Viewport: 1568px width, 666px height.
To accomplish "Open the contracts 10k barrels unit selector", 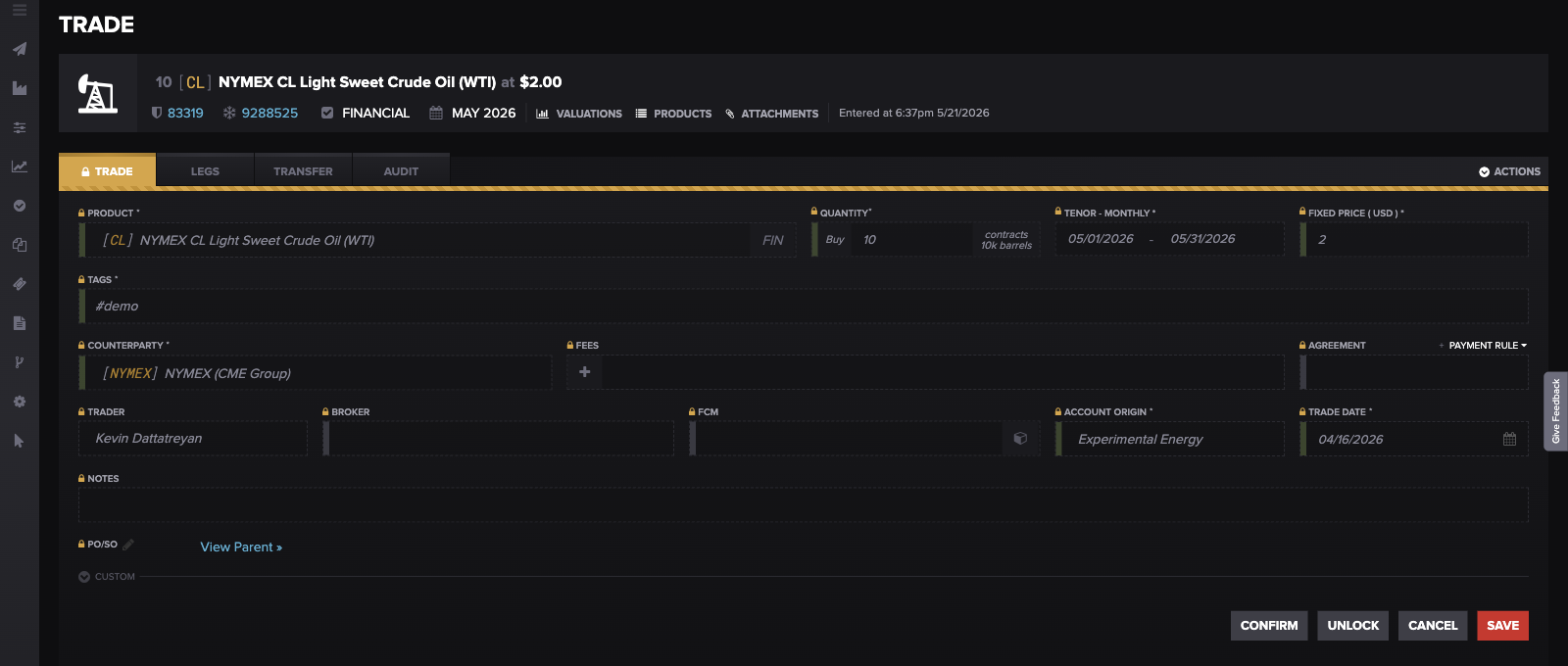I will [1006, 240].
